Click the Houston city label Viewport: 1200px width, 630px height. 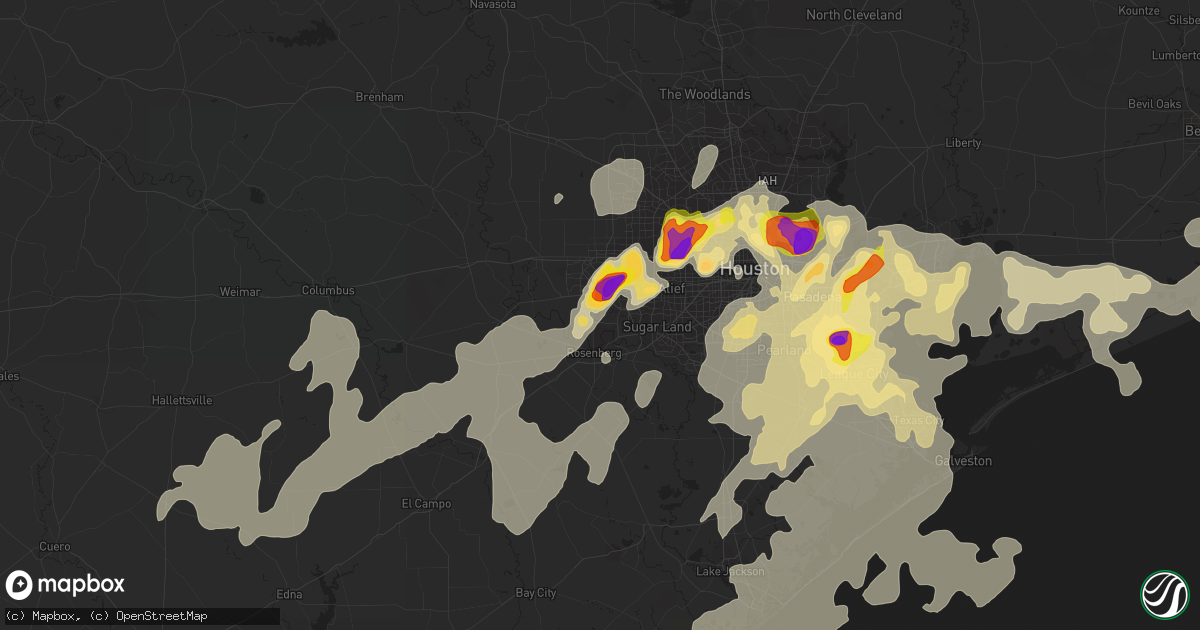click(754, 269)
